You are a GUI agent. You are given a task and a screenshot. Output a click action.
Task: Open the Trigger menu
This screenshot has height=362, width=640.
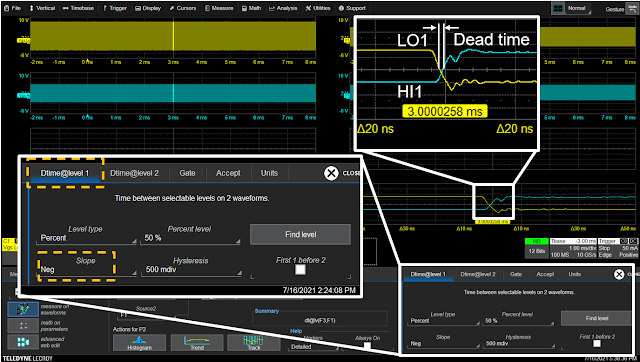[x=115, y=8]
